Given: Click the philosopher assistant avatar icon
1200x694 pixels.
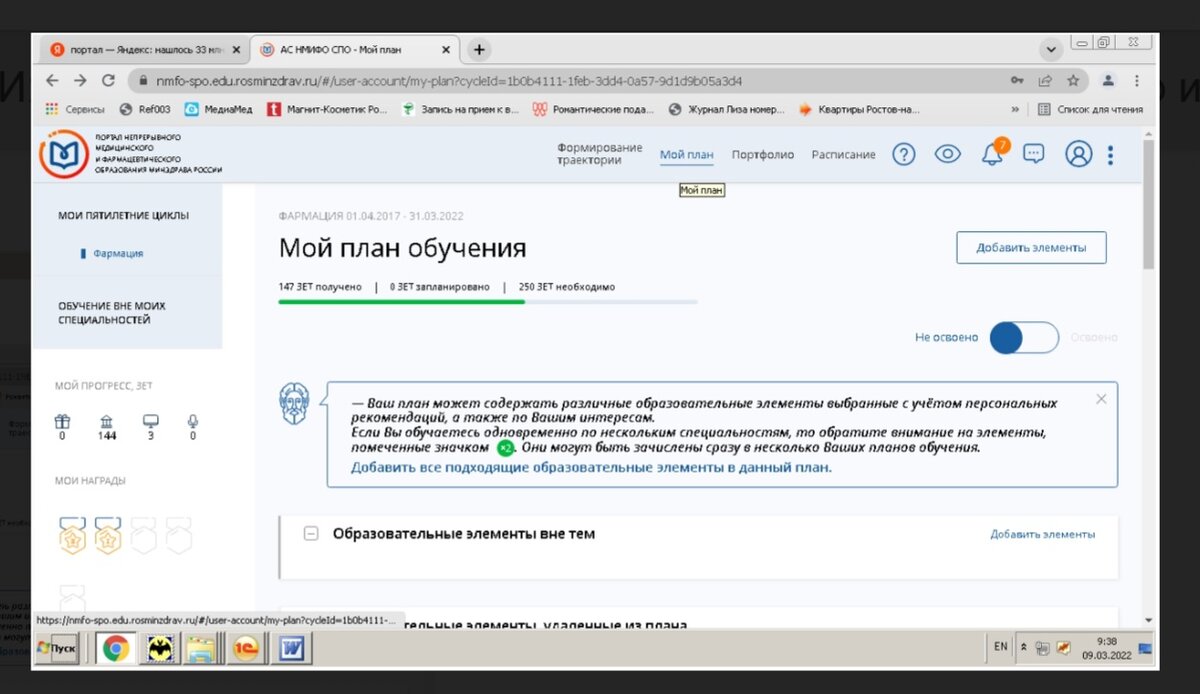Looking at the screenshot, I should 294,403.
